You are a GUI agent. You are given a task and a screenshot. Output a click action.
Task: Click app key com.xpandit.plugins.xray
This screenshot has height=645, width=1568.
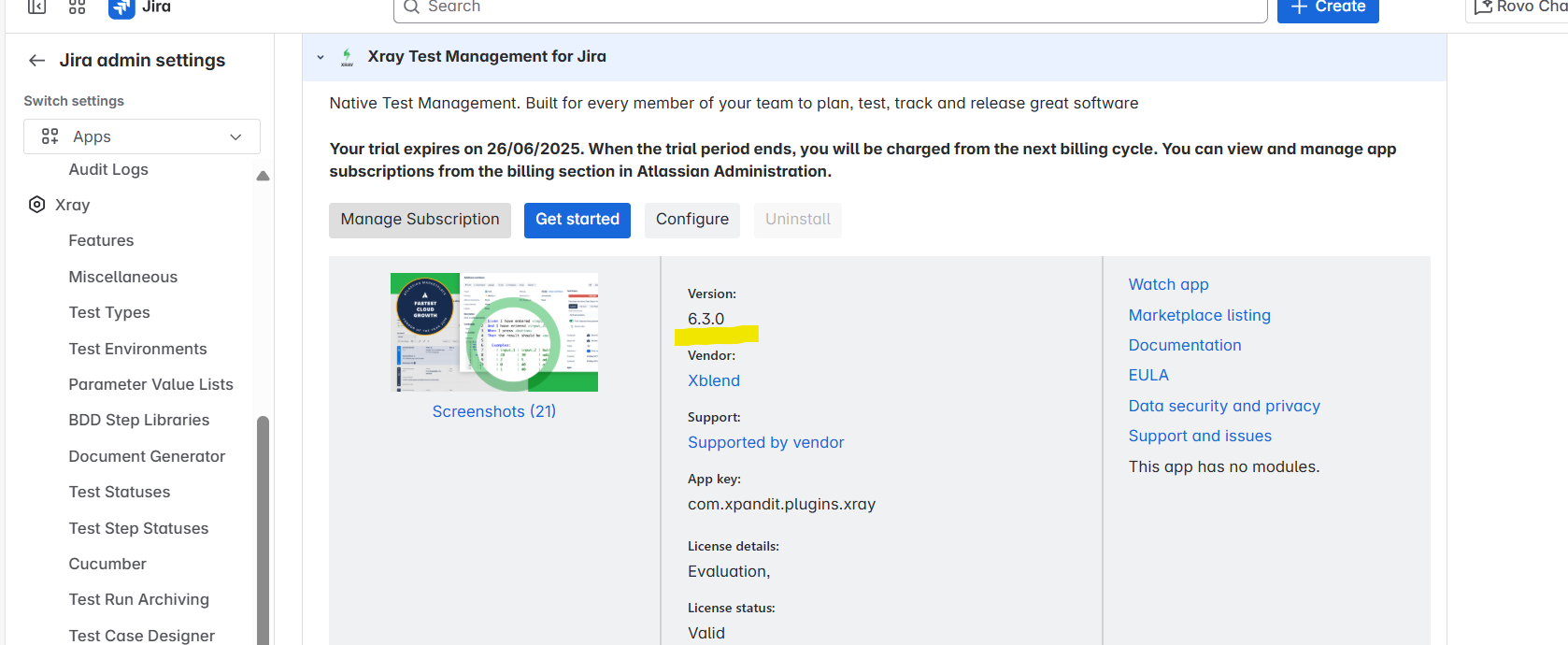[x=782, y=504]
